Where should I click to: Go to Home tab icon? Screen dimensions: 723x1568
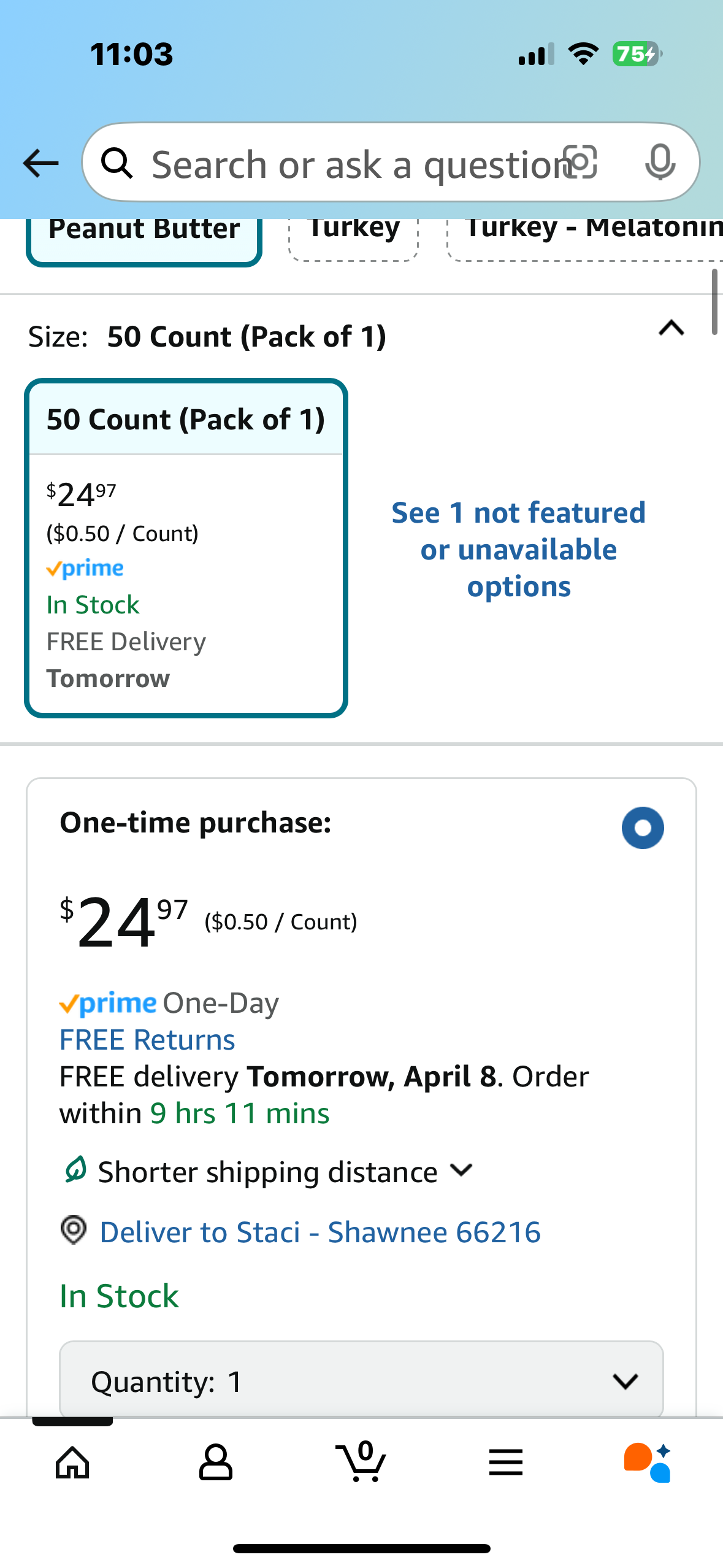coord(72,1463)
